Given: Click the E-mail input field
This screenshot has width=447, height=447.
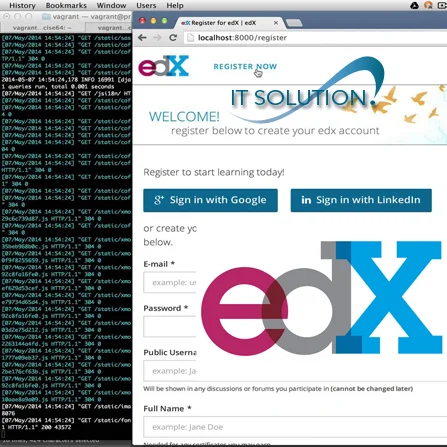Looking at the screenshot, I should [170, 282].
